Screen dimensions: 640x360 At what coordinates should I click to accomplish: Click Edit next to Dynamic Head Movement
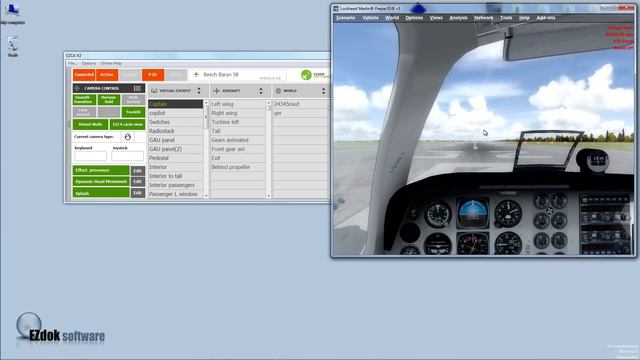pyautogui.click(x=138, y=181)
